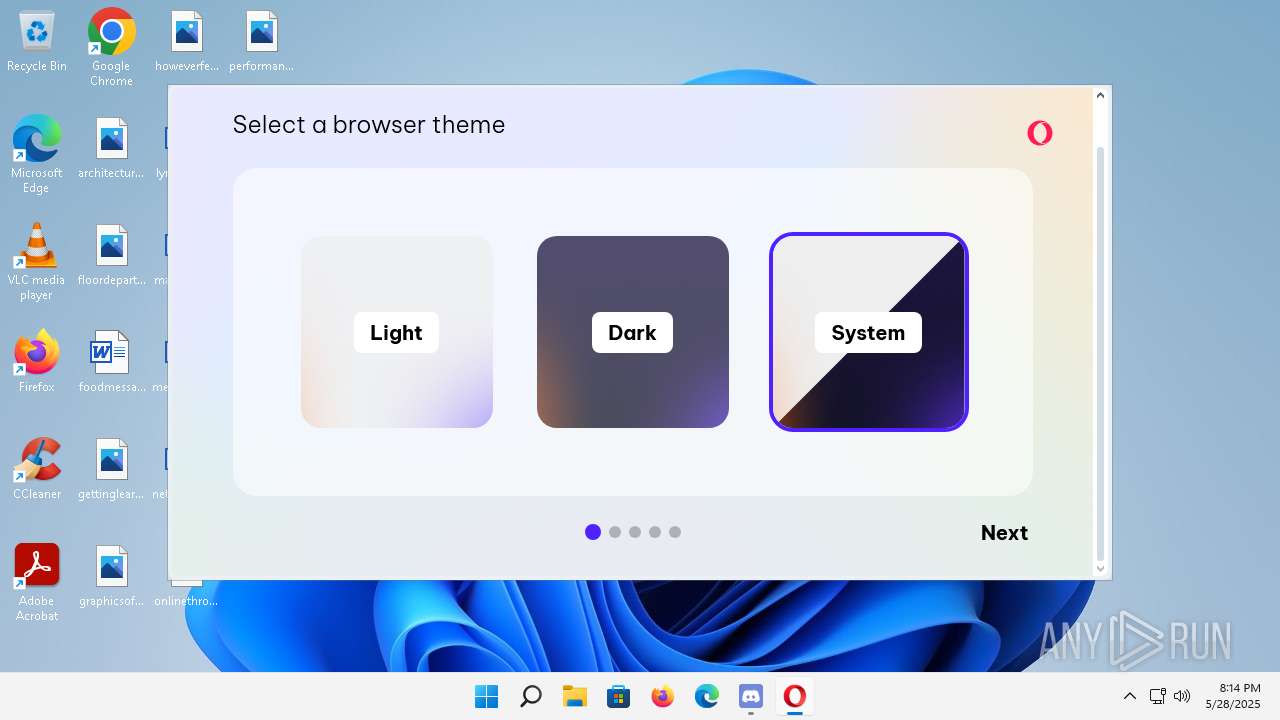
Task: Open taskbar Search
Action: click(531, 696)
